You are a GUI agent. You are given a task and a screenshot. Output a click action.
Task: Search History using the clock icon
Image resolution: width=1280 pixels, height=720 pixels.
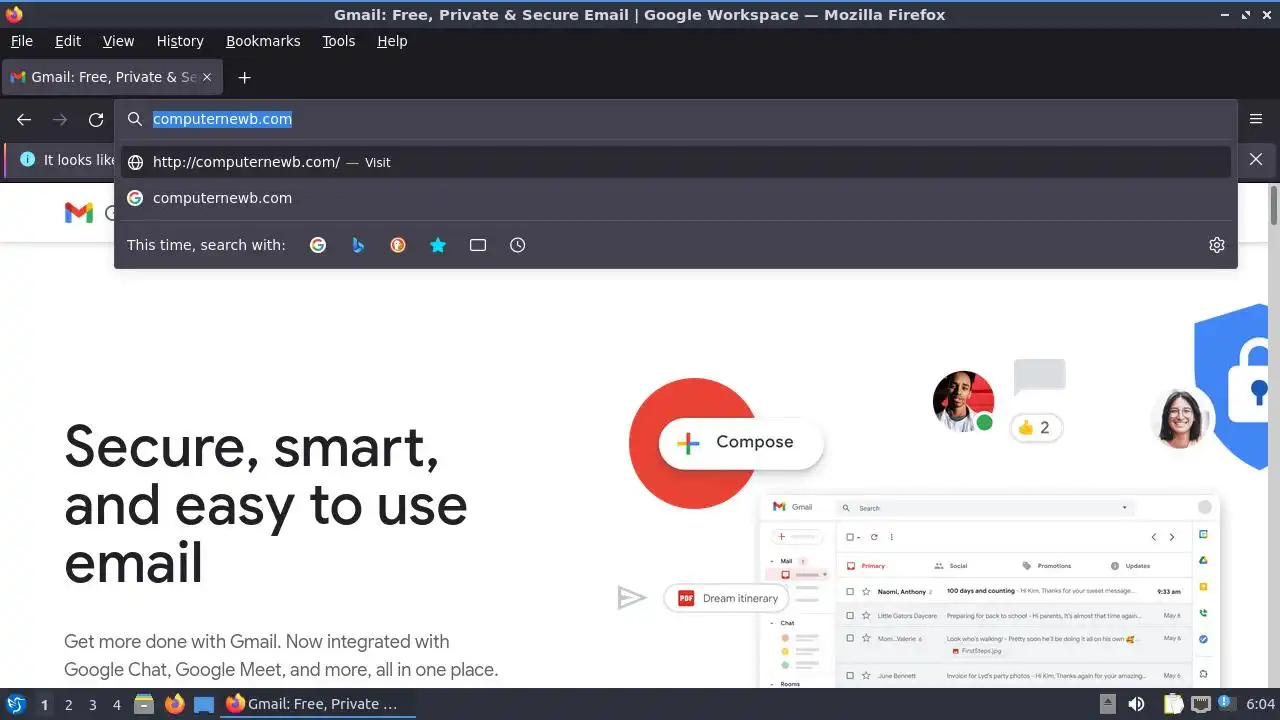point(518,245)
